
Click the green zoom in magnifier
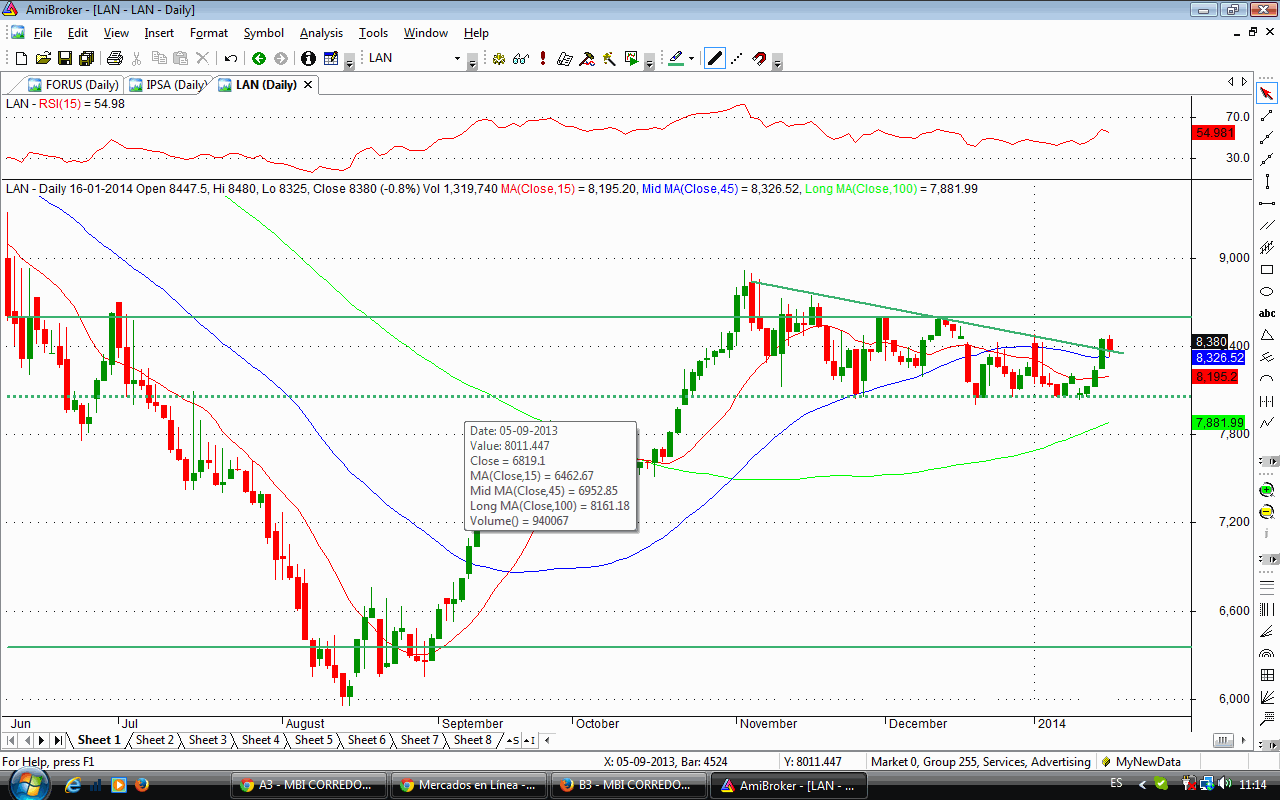1267,490
